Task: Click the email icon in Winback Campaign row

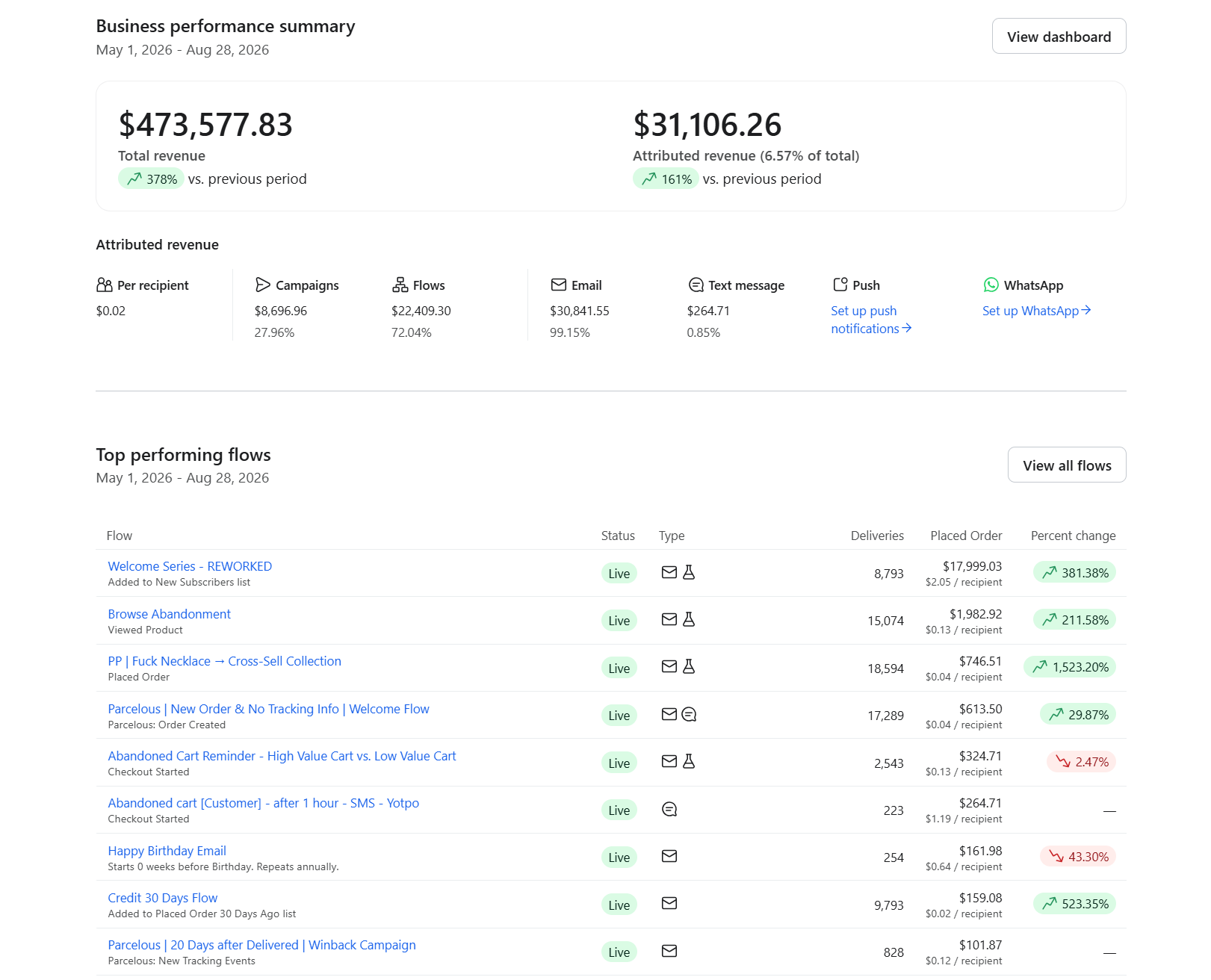Action: 669,951
